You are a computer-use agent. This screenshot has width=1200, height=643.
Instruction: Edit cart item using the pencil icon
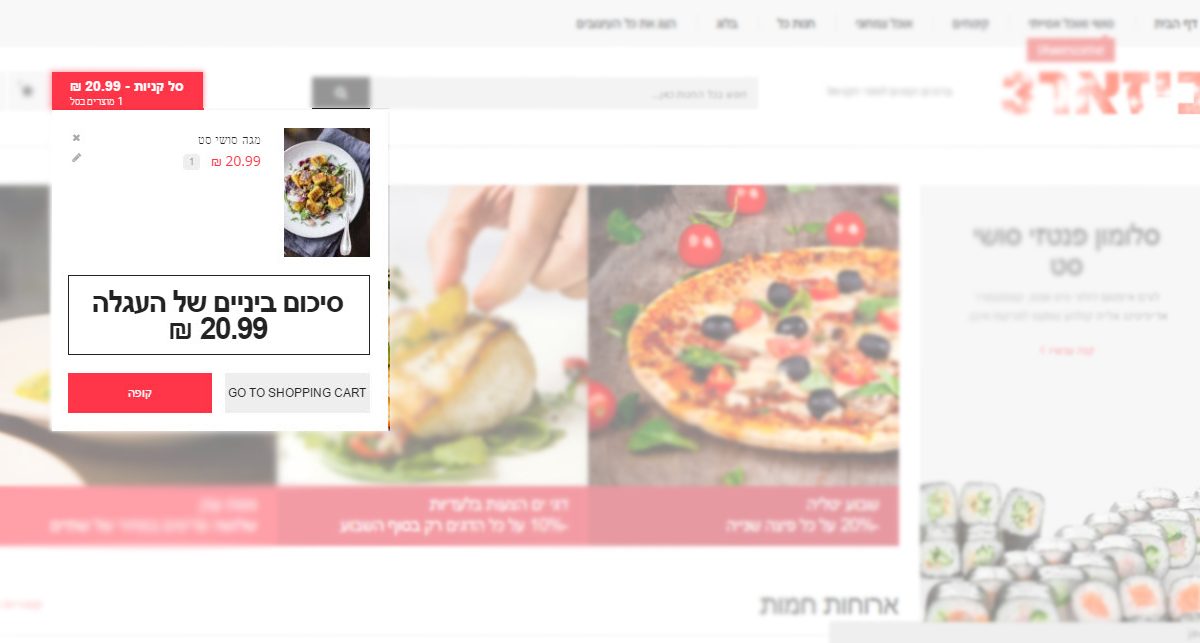pyautogui.click(x=76, y=158)
